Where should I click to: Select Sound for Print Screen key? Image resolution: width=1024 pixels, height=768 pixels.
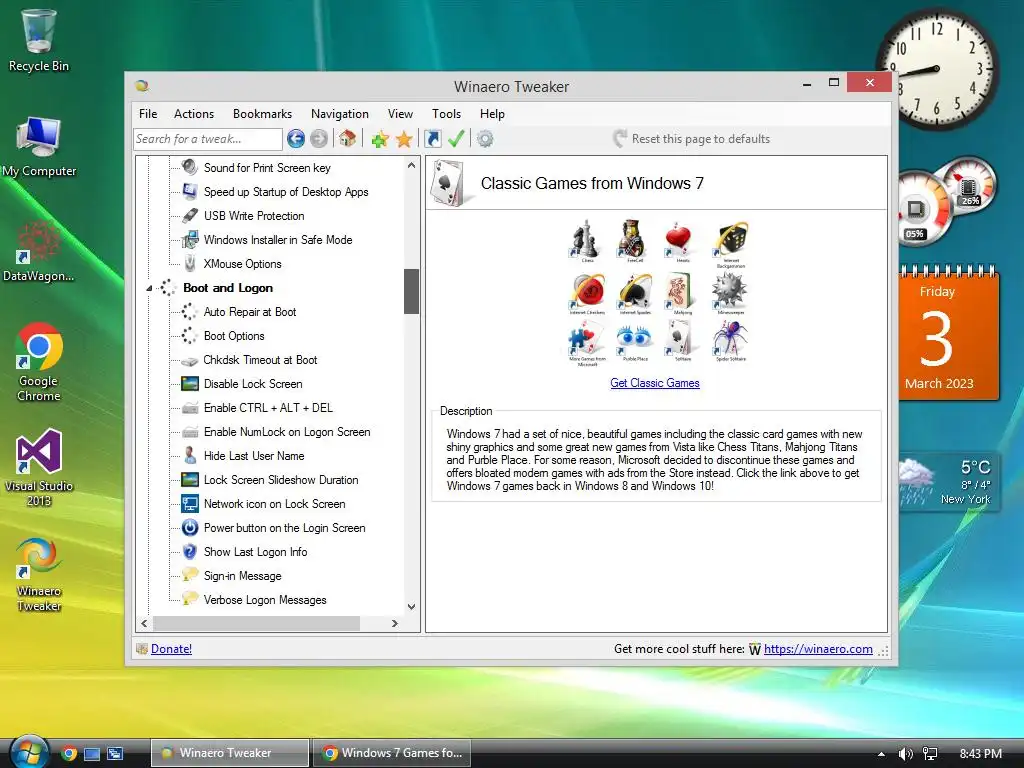click(x=267, y=168)
